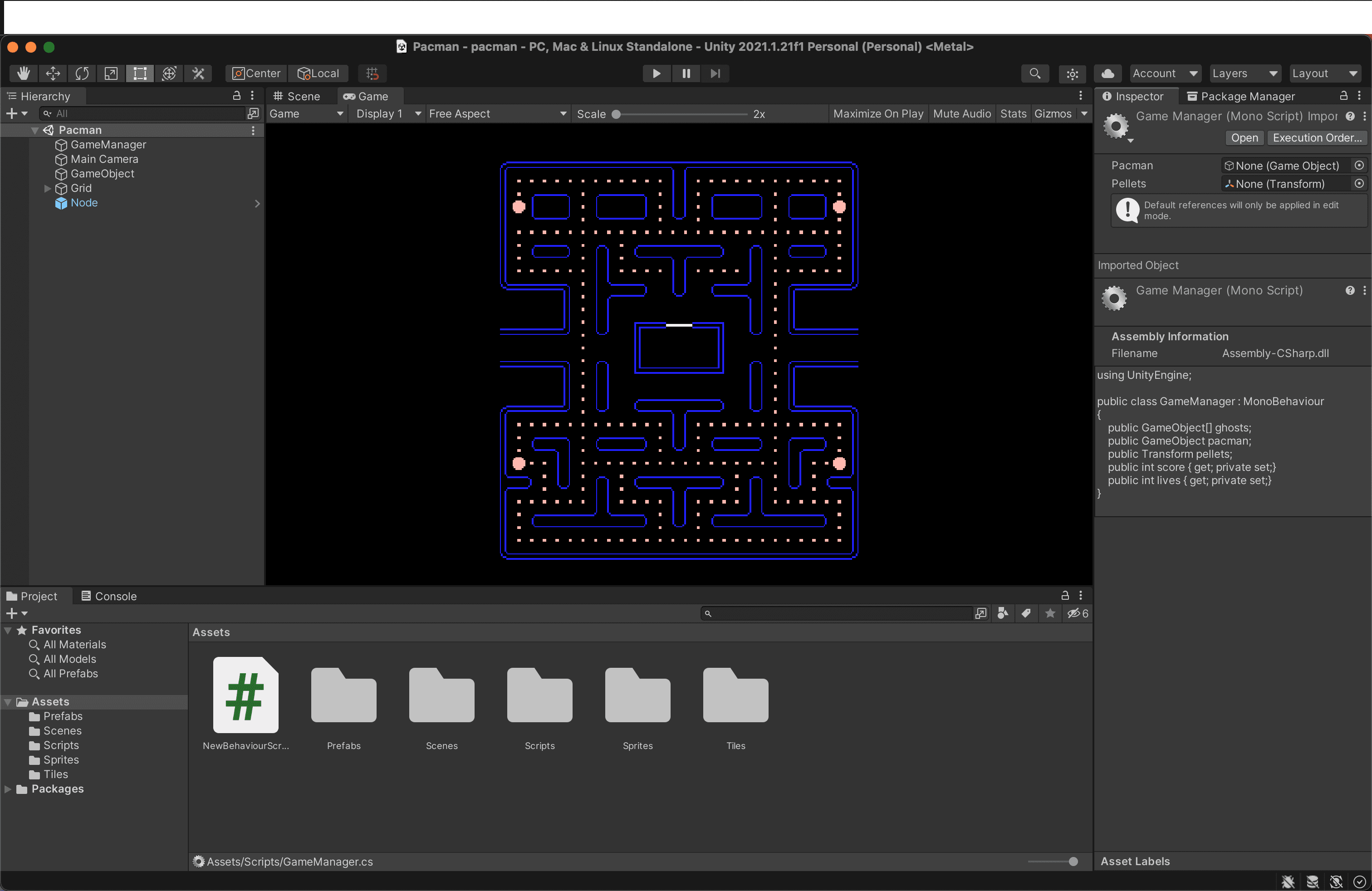Toggle the Stats overlay
Image resolution: width=1372 pixels, height=891 pixels.
tap(1013, 113)
